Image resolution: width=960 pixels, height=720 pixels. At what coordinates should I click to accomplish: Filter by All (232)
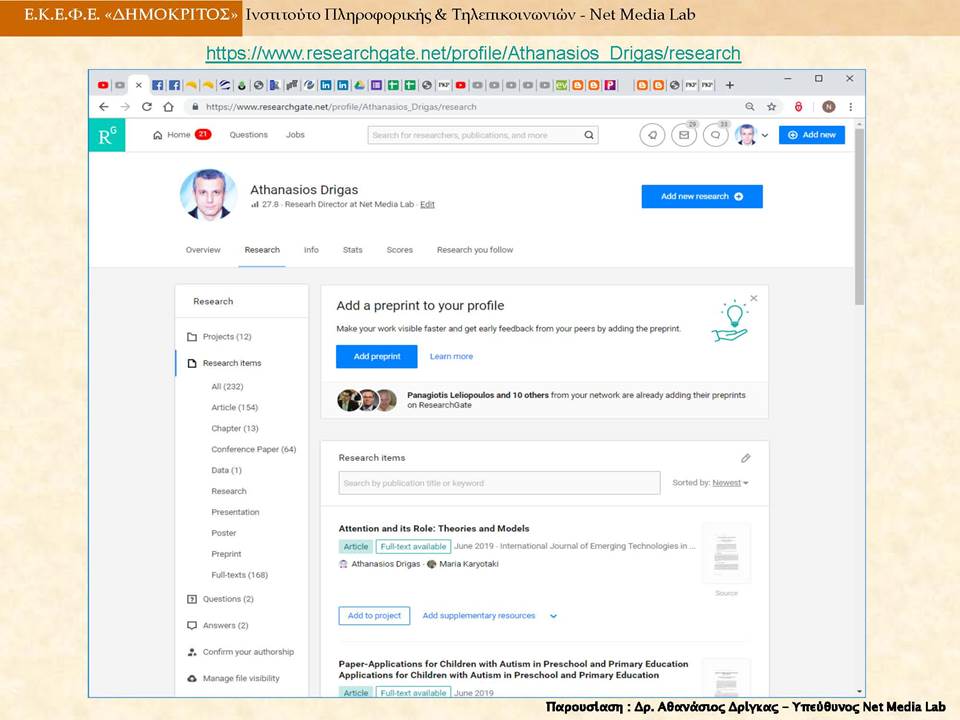click(x=227, y=387)
